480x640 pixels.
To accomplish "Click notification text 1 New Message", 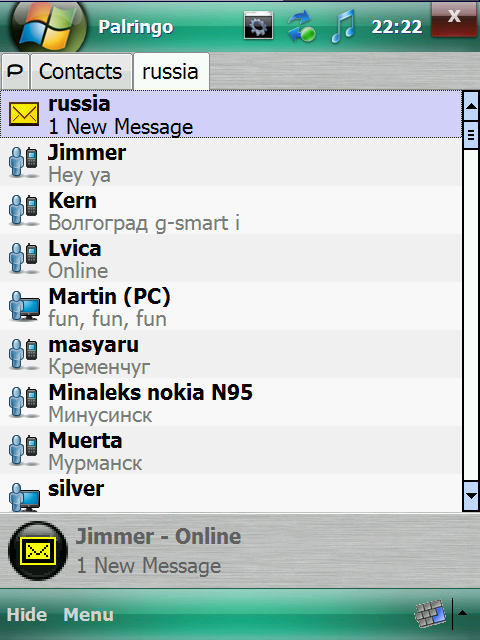I will click(149, 566).
